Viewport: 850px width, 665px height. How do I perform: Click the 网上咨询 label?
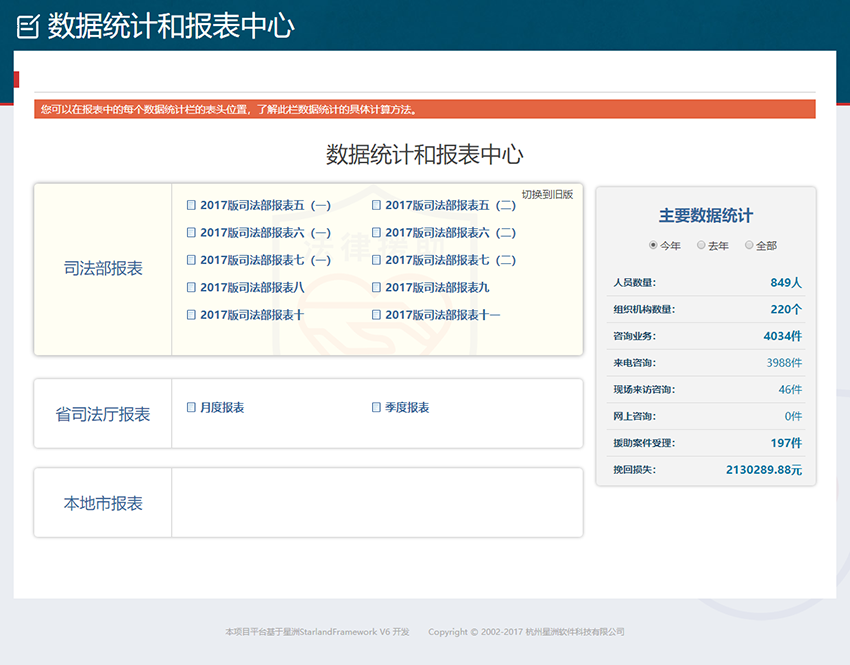[634, 416]
